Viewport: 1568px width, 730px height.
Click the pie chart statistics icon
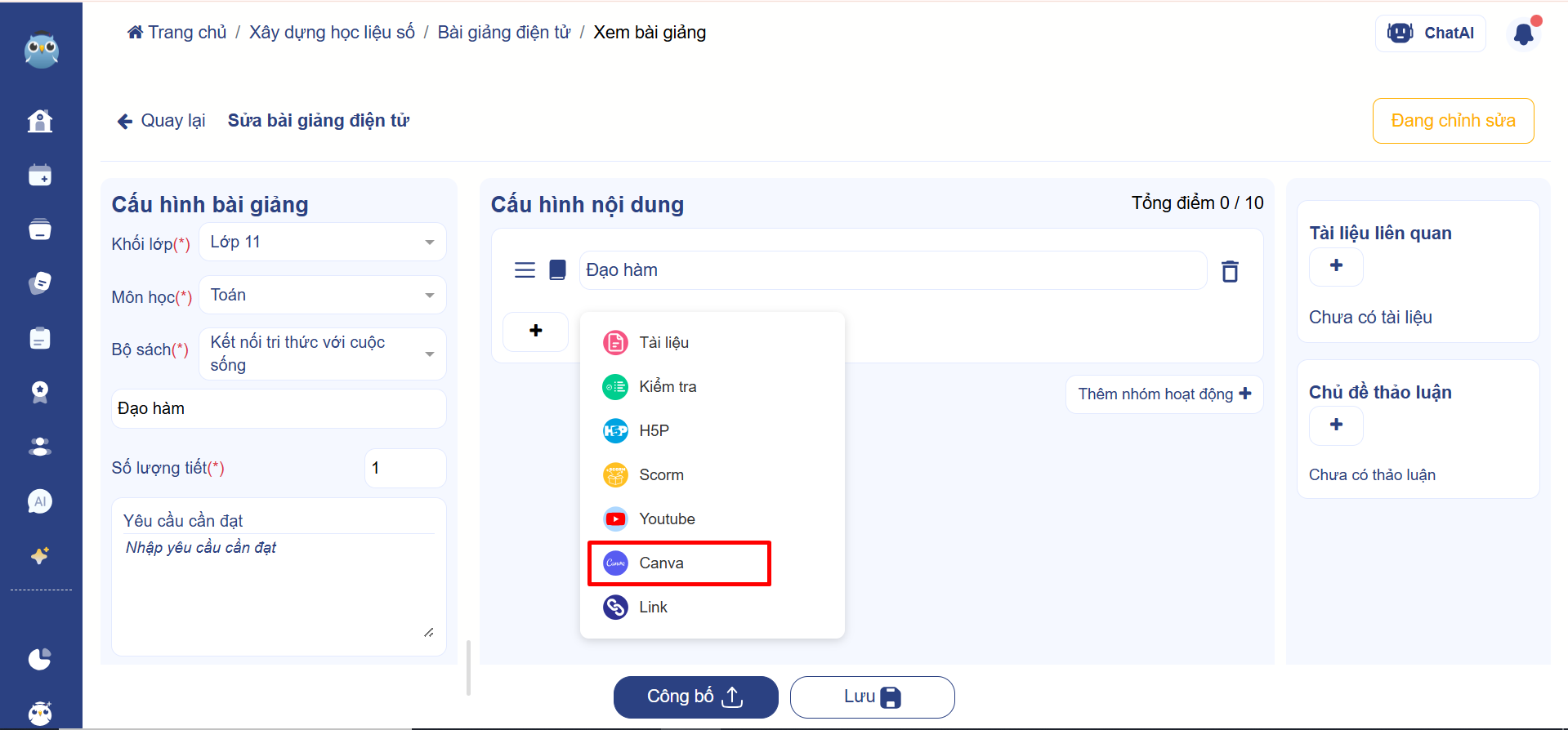39,659
